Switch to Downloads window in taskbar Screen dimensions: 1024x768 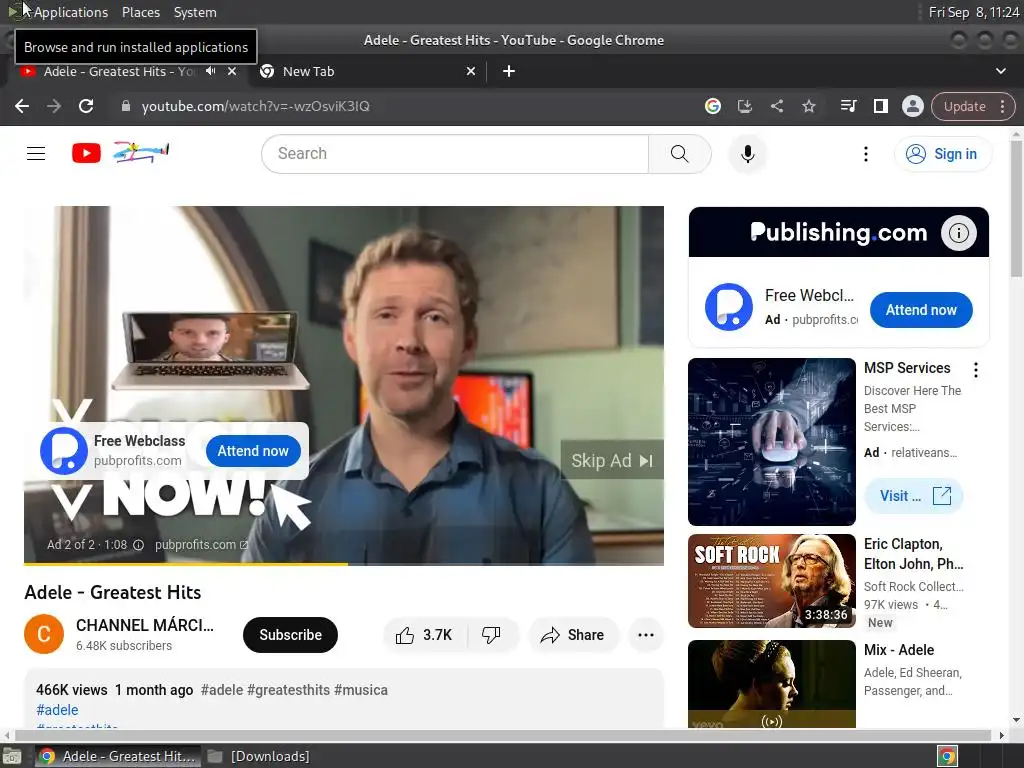tap(259, 756)
